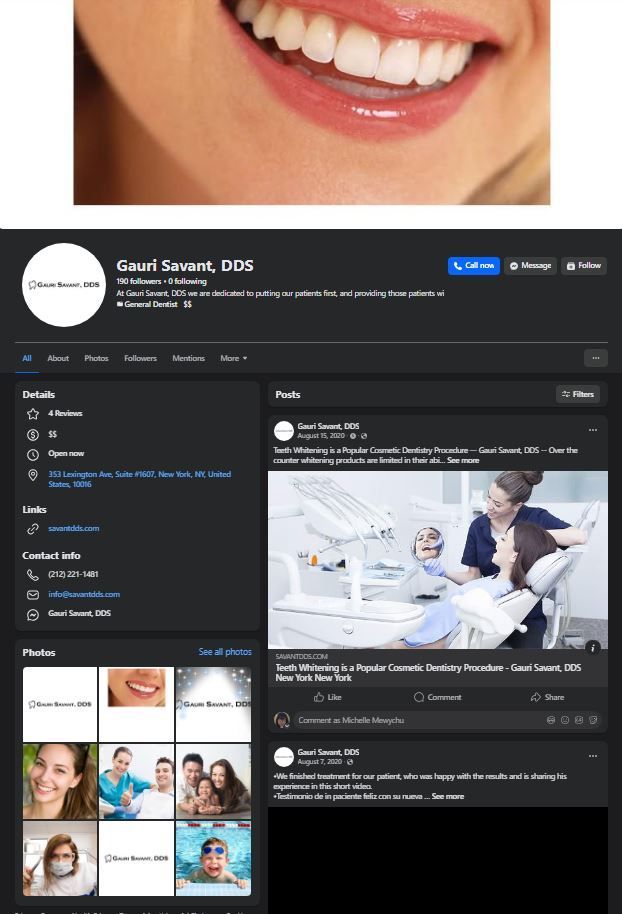The image size is (622, 914).
Task: Click the Messenger icon in Contact info
Action: coord(33,614)
